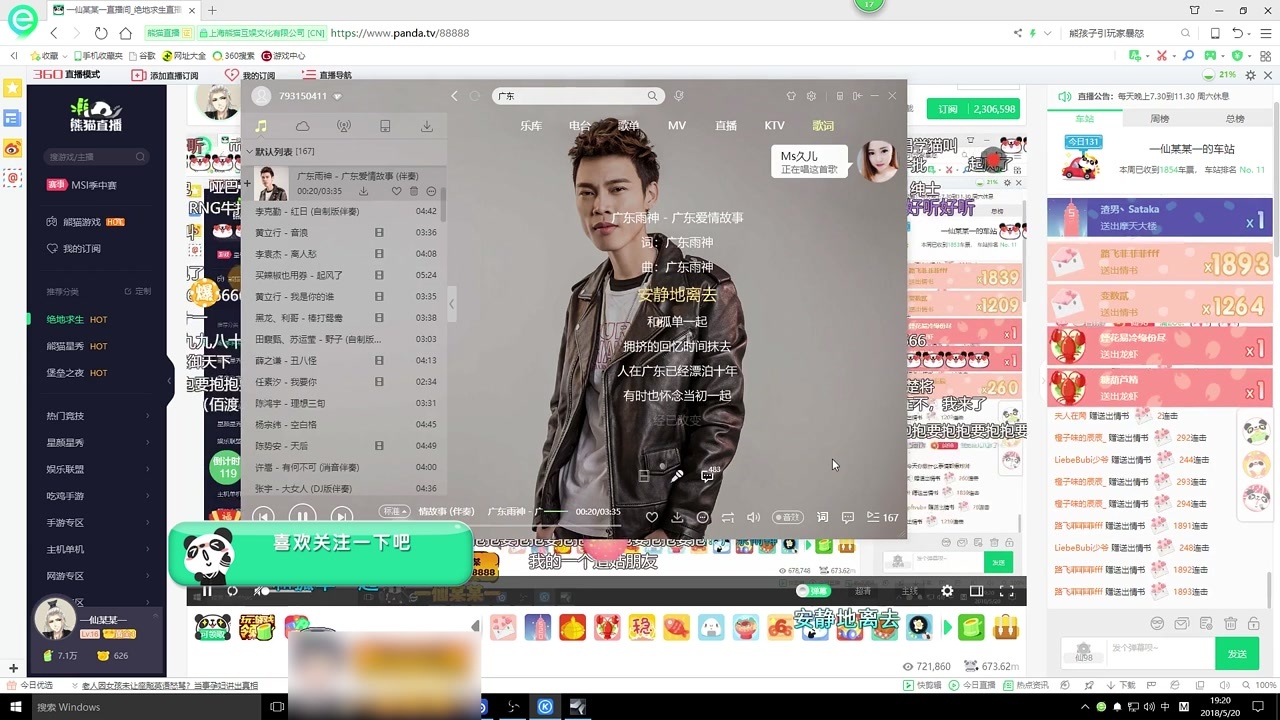Image resolution: width=1280 pixels, height=720 pixels.
Task: Open 堡垒之夜 HOT link
Action: (77, 373)
